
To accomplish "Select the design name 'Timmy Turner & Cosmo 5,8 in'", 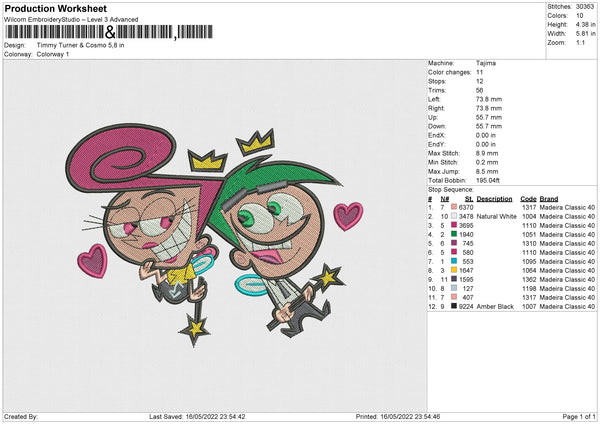I will point(80,45).
